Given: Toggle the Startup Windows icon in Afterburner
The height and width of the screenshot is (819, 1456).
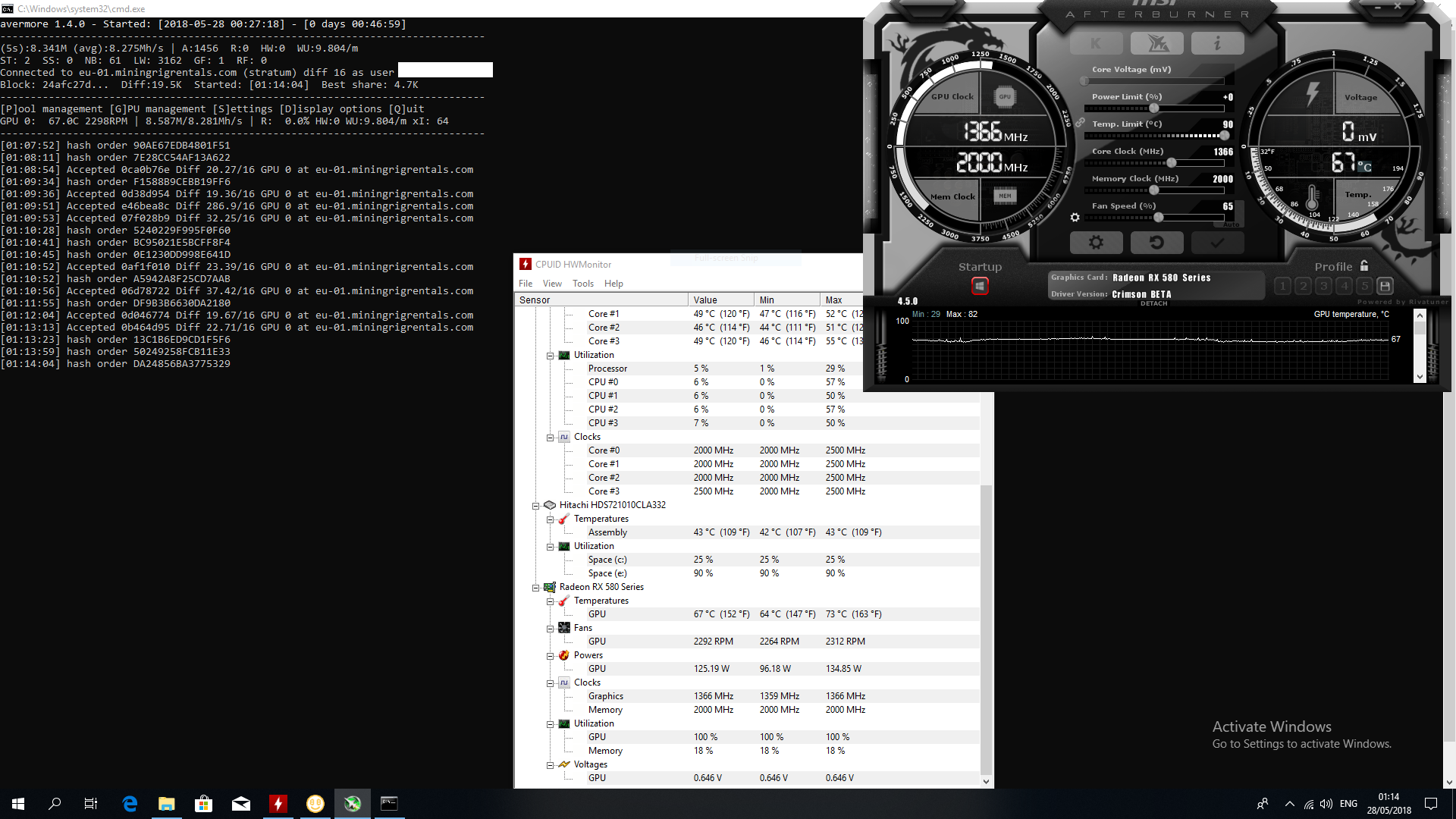Looking at the screenshot, I should (x=980, y=286).
